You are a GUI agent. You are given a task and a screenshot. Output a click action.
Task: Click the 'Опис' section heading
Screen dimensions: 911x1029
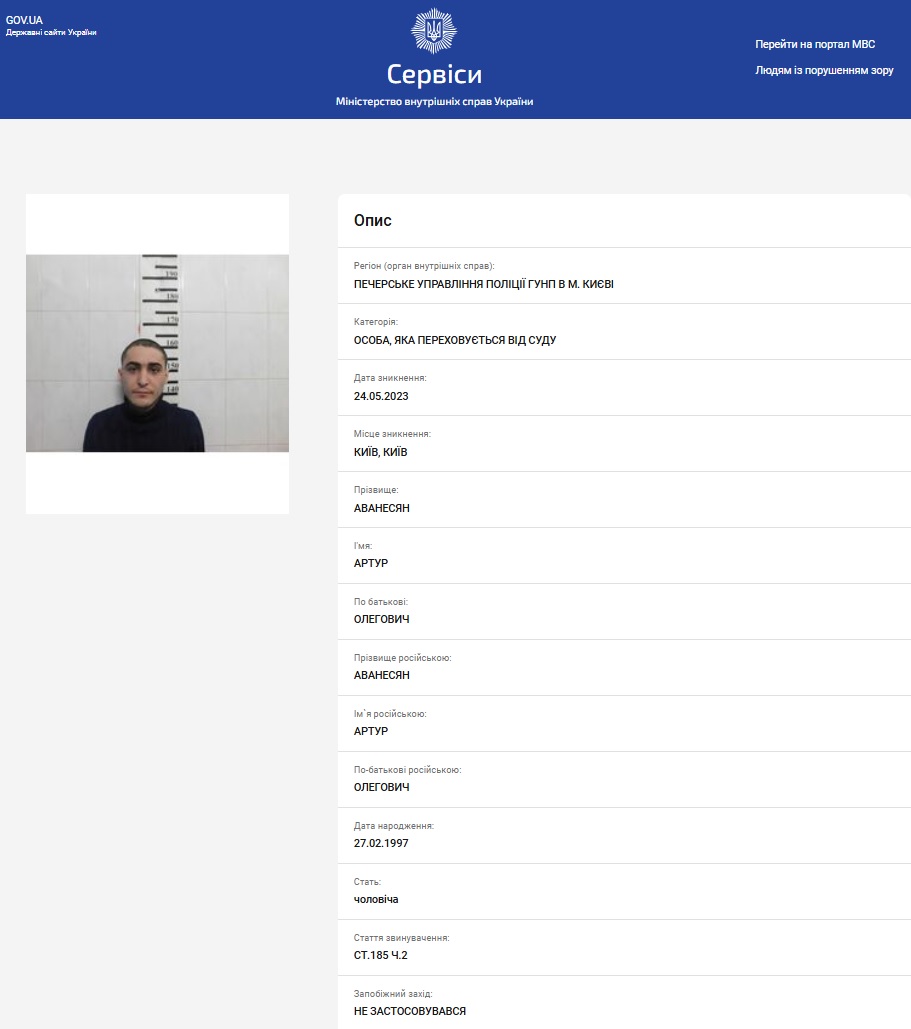[373, 221]
